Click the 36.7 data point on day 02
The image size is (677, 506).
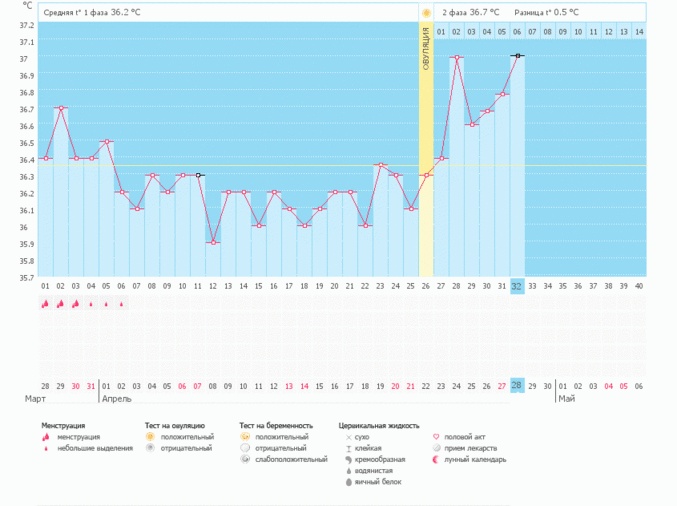(x=61, y=108)
